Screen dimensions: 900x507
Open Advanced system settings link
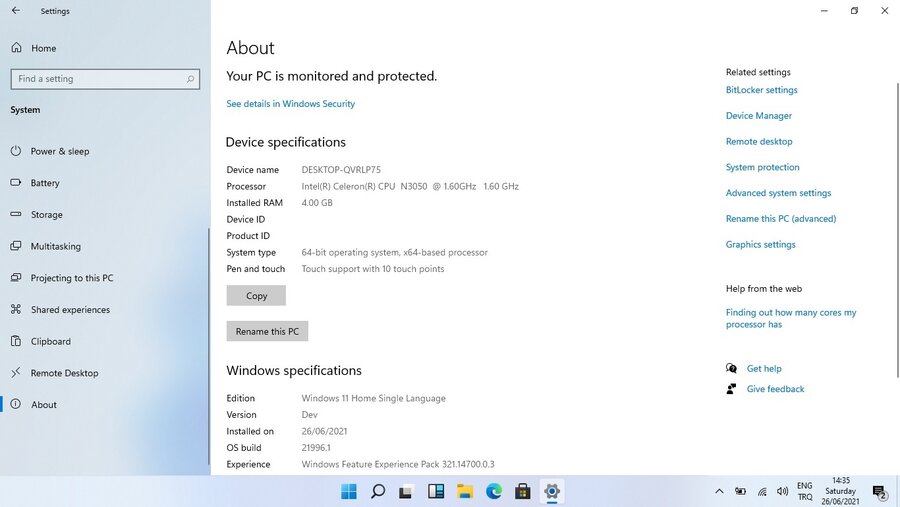pos(778,193)
